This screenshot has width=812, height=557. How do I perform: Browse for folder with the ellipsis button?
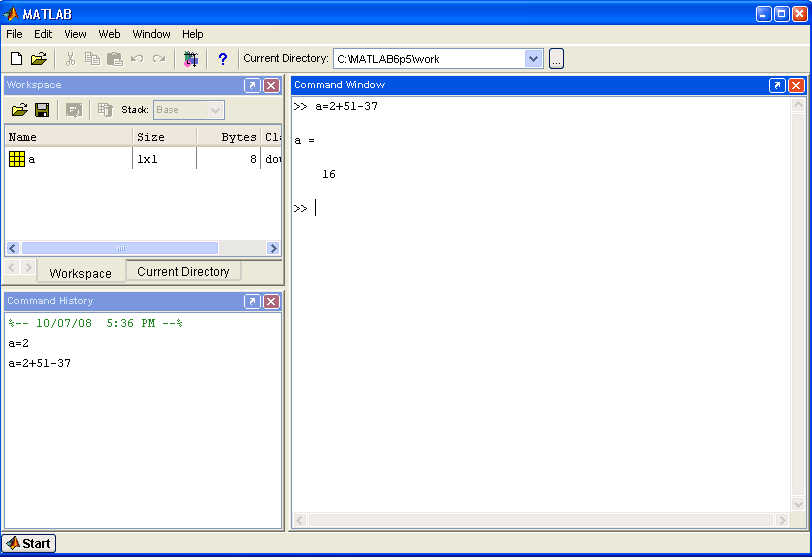pyautogui.click(x=556, y=59)
